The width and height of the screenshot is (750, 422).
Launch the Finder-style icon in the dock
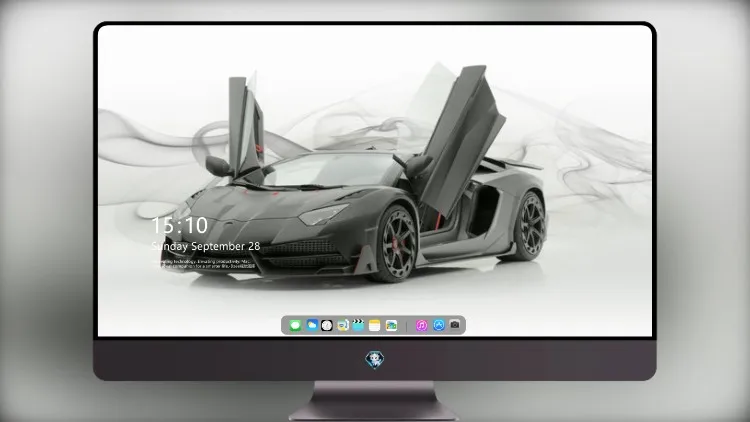(343, 325)
